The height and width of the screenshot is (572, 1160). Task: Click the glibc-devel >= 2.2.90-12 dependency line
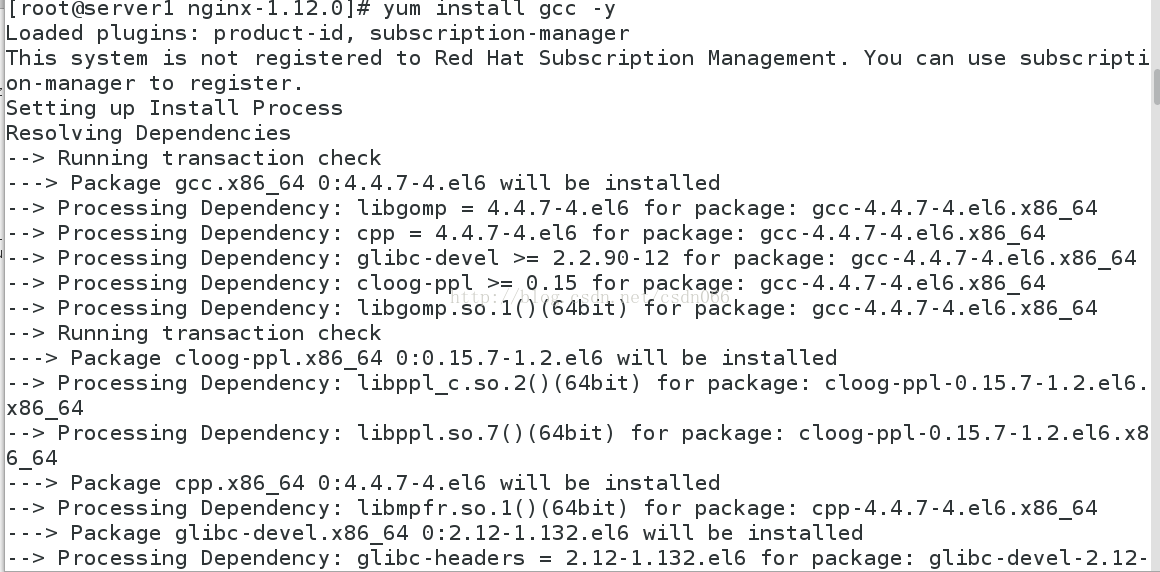pyautogui.click(x=571, y=258)
